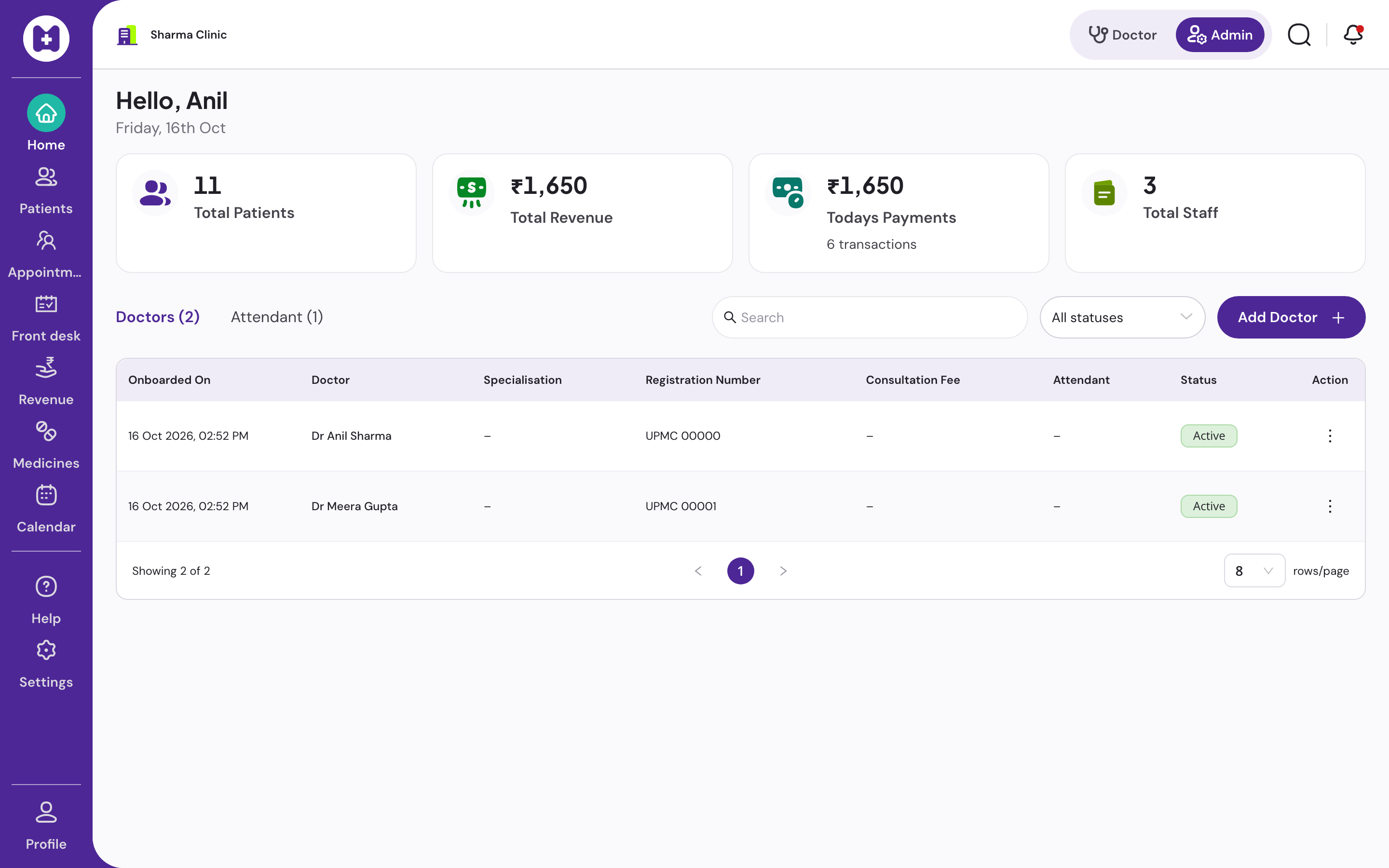This screenshot has height=868, width=1389.
Task: Switch to Admin role
Action: (x=1220, y=35)
